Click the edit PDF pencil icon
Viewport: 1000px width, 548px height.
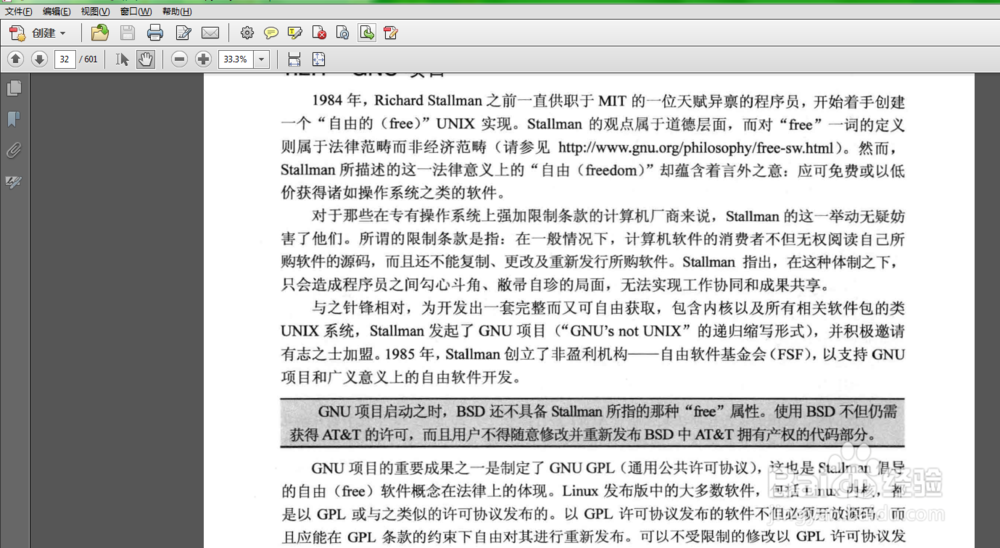(x=390, y=33)
